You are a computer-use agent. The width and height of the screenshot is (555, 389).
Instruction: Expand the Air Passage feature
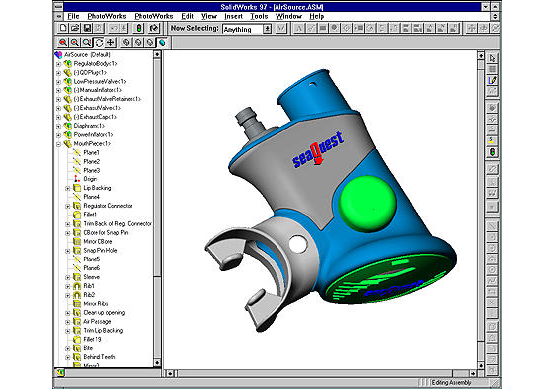[x=68, y=322]
